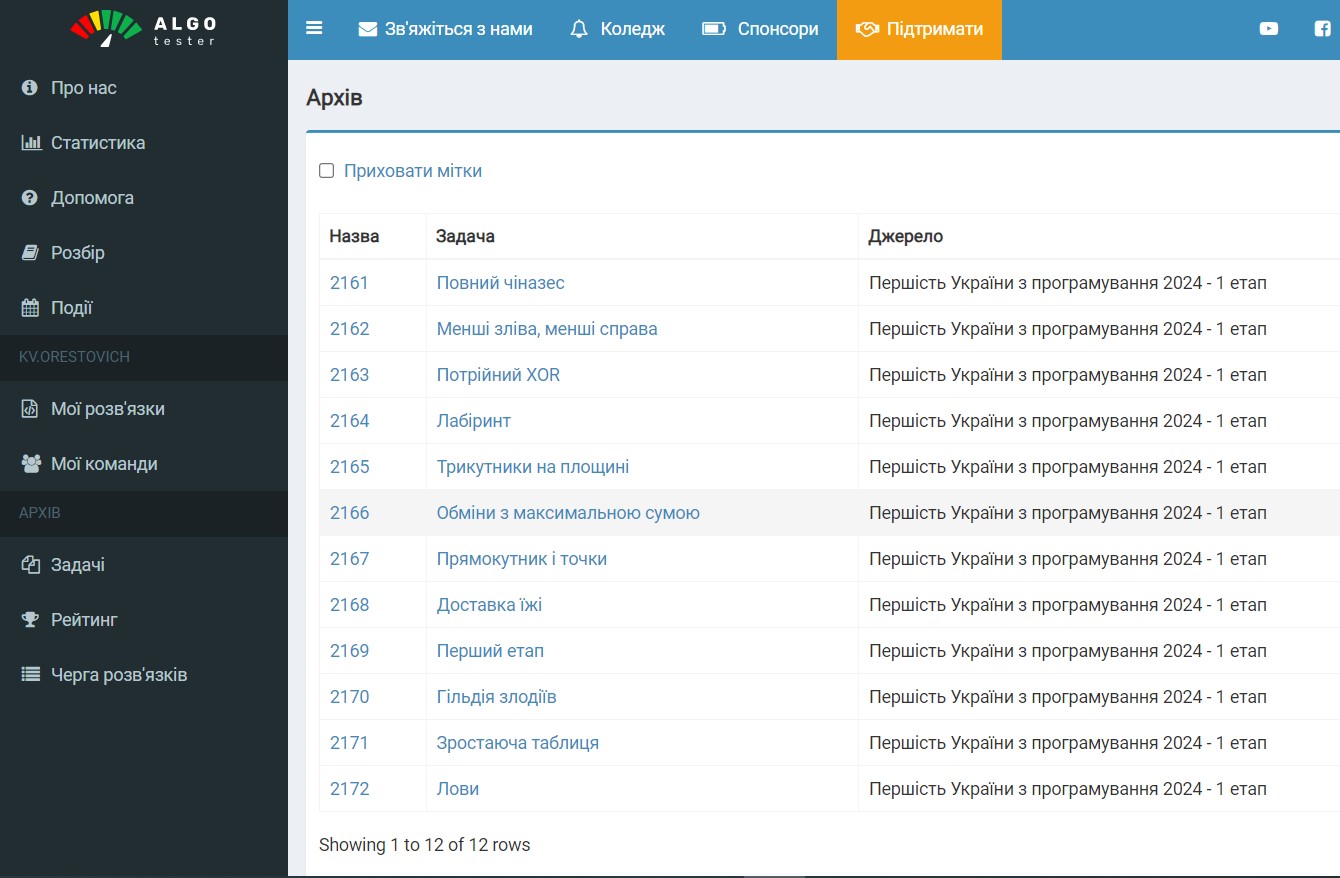The image size is (1340, 878).
Task: Click the book icon for Розбір
Action: click(30, 253)
